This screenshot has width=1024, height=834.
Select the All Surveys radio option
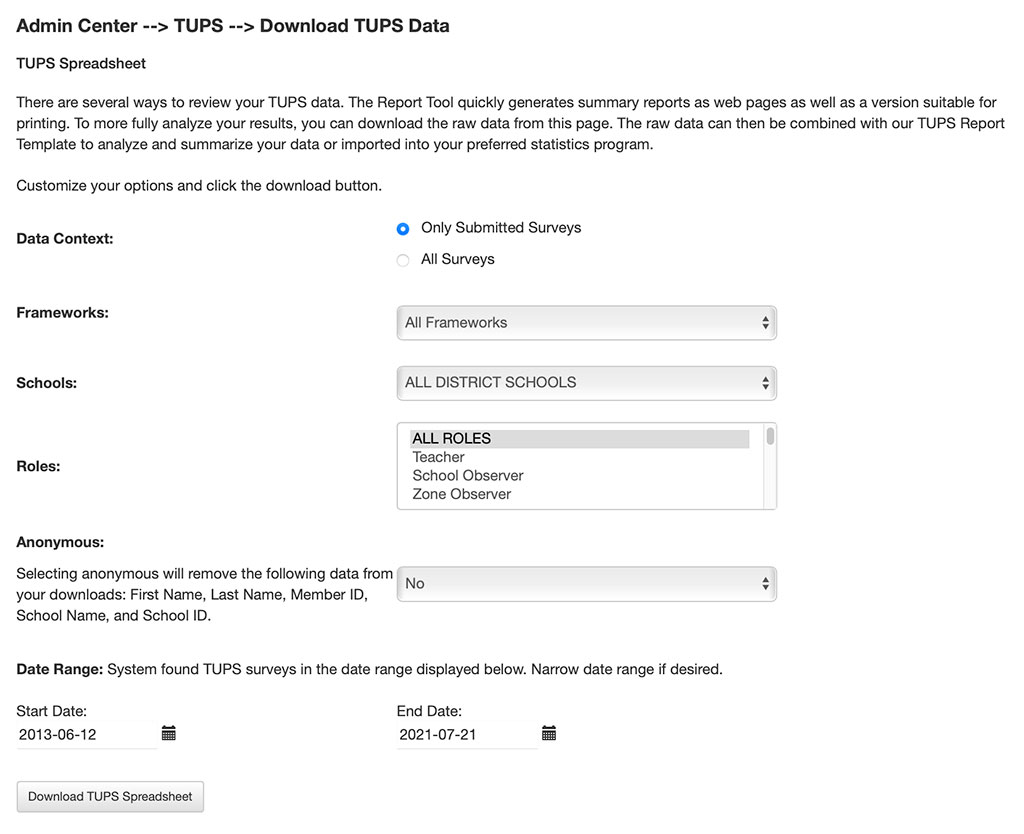tap(403, 260)
